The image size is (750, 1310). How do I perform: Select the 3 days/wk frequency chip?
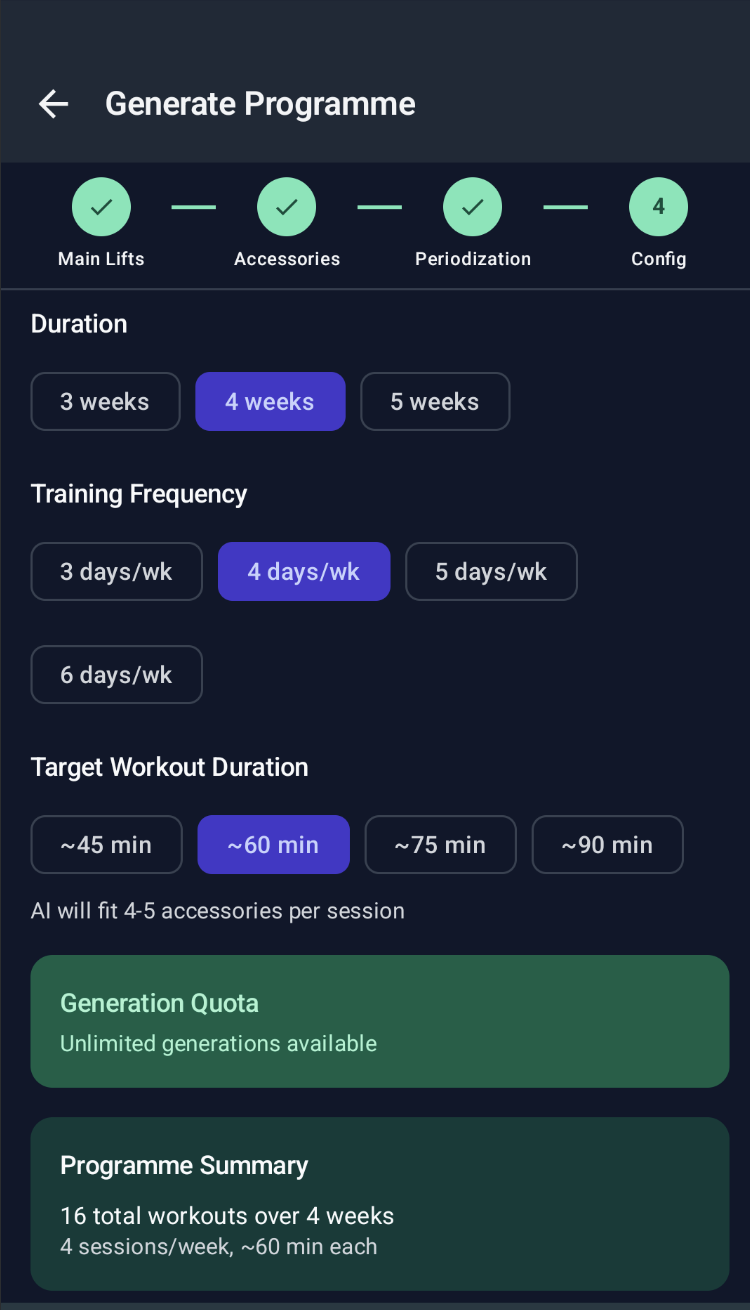[x=116, y=571]
